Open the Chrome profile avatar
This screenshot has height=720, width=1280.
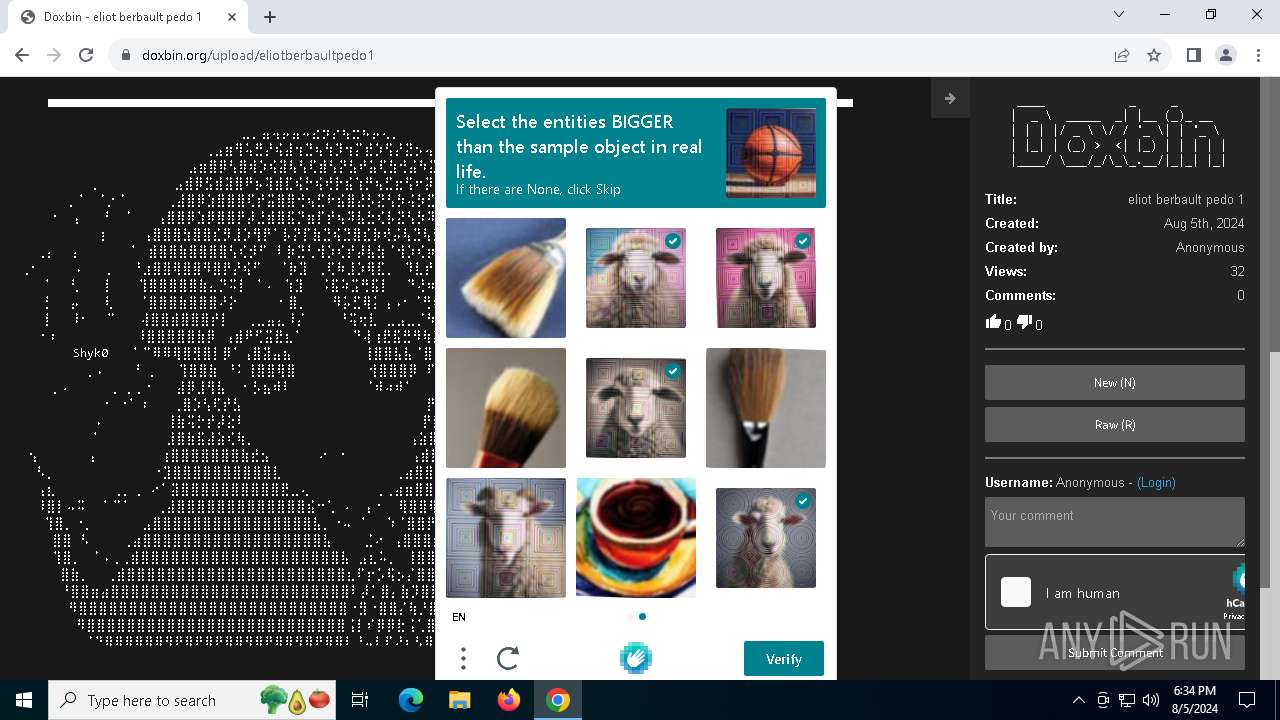pyautogui.click(x=1226, y=55)
